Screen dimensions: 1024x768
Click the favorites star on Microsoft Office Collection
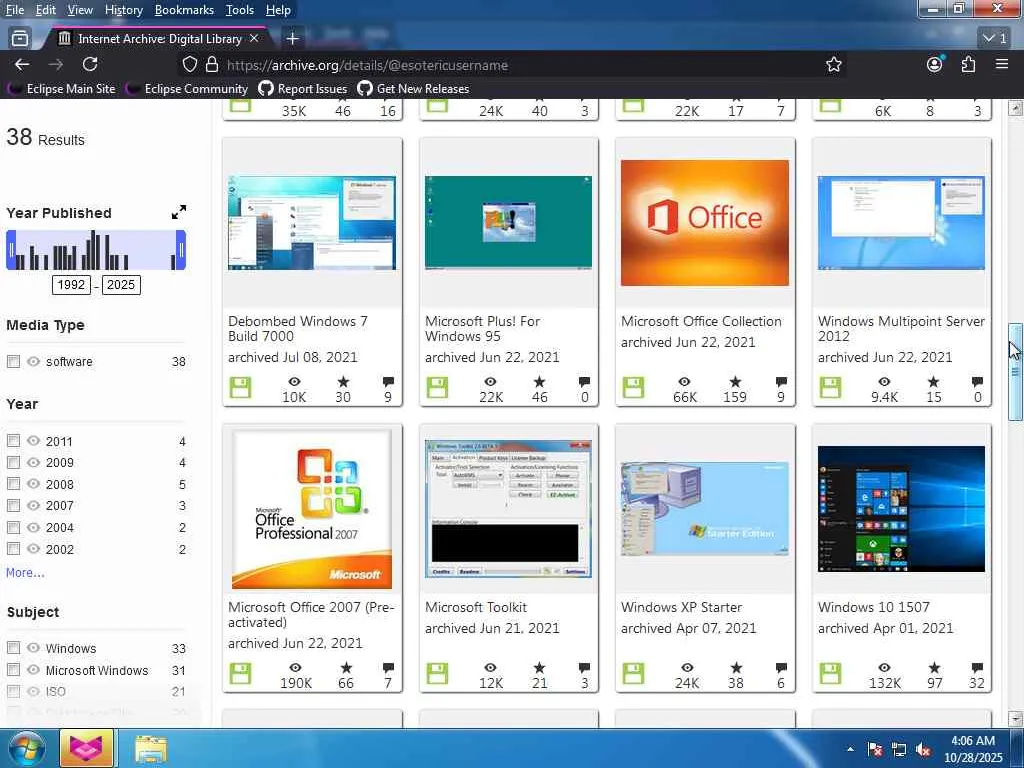tap(735, 381)
